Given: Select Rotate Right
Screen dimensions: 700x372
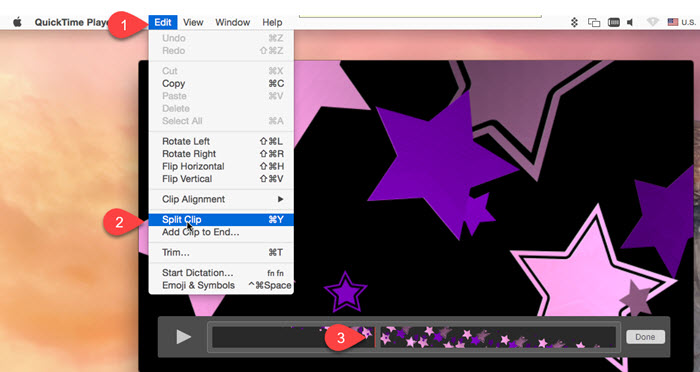Looking at the screenshot, I should pos(221,154).
